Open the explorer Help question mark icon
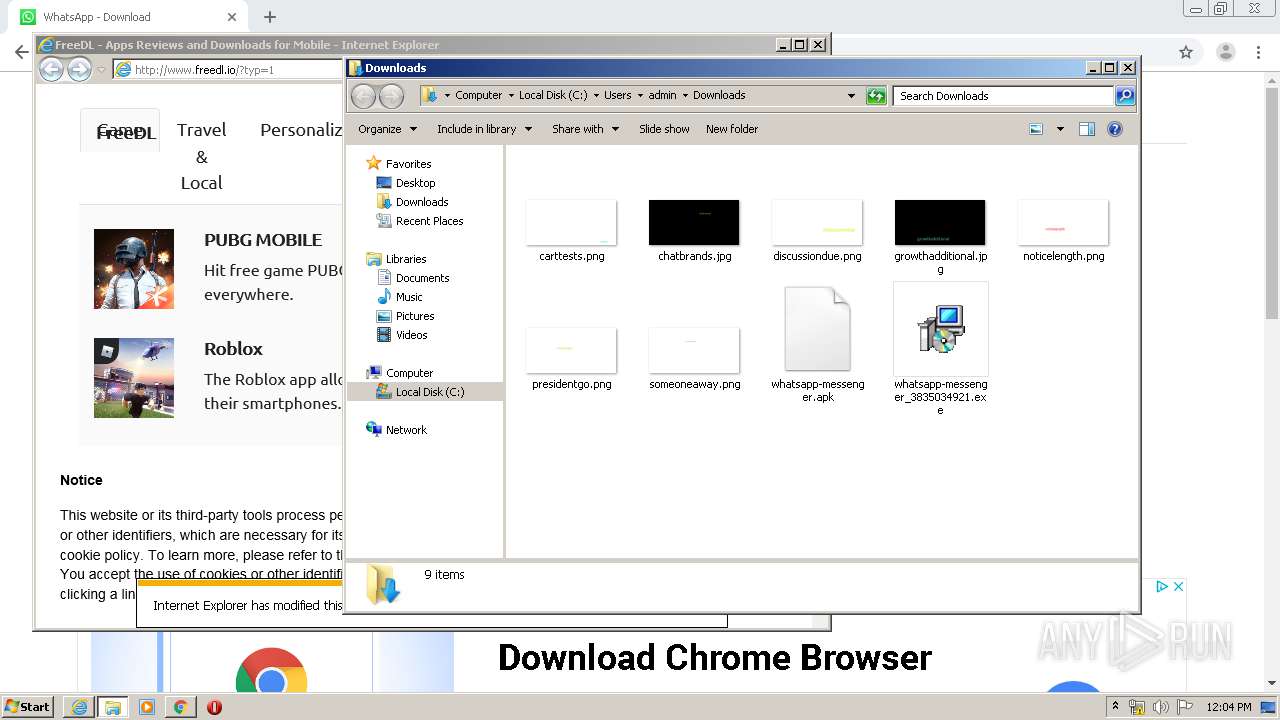Viewport: 1280px width, 720px height. [x=1115, y=129]
